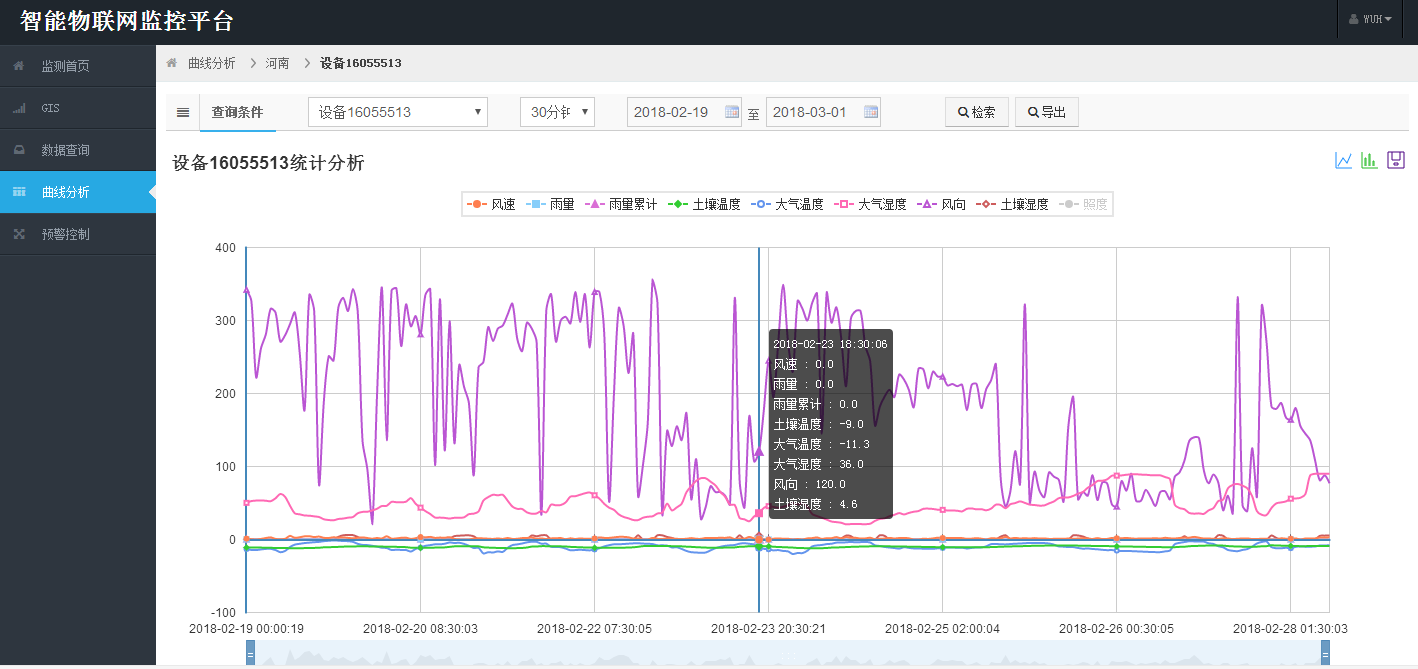Click start date field 2018-02-19
Screen dimensions: 1418x669
pyautogui.click(x=674, y=112)
